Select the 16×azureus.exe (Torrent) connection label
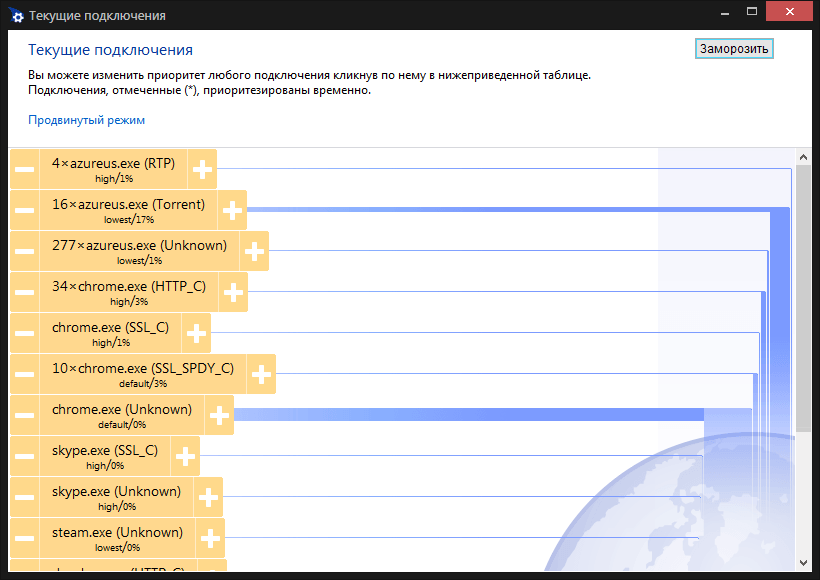820x580 pixels. coord(129,210)
